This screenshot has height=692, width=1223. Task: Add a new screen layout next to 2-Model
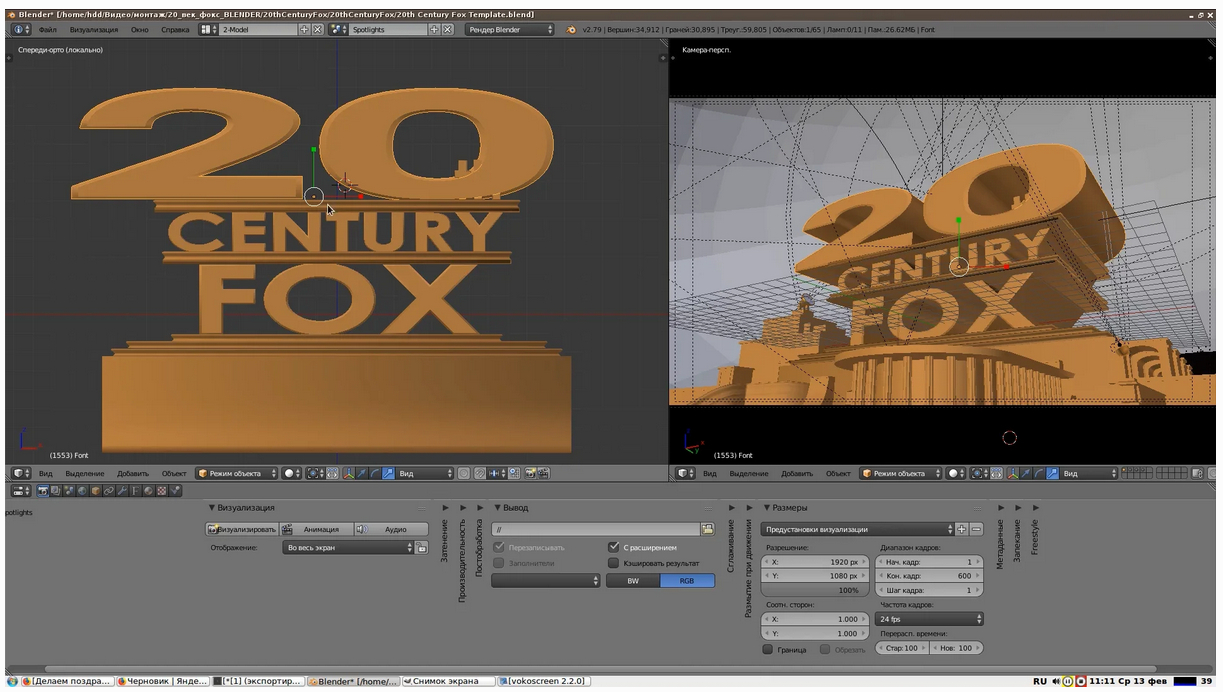[305, 30]
